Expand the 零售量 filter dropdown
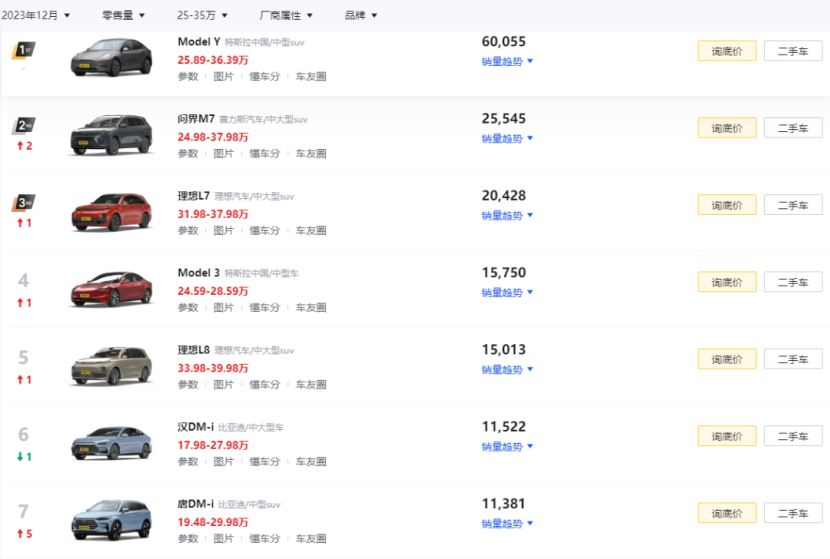Screen dimensions: 830x559 click(123, 15)
